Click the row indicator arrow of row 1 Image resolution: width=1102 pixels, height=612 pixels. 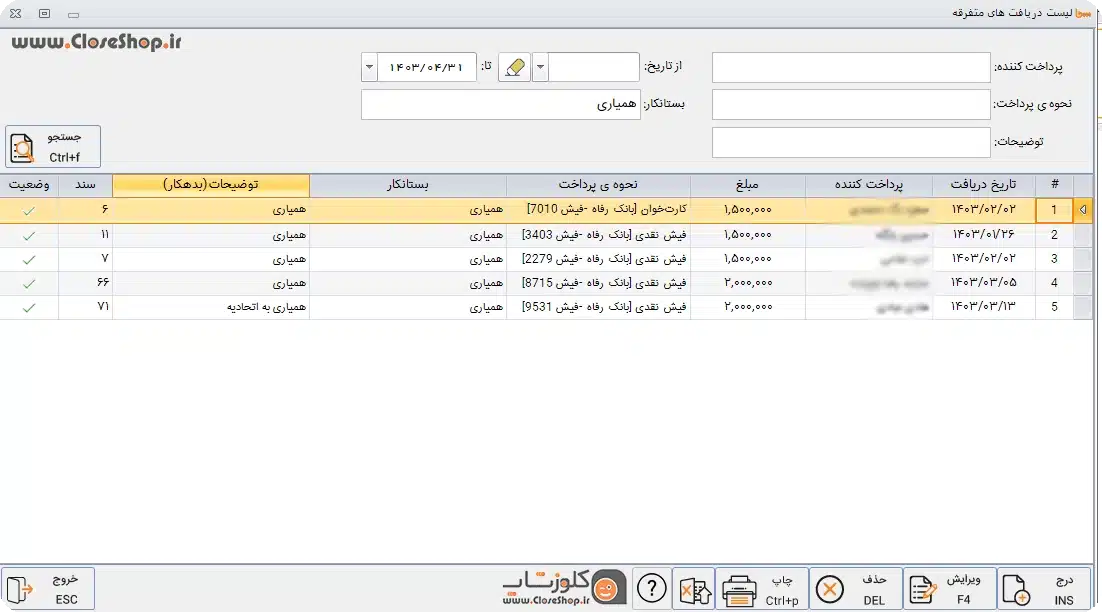click(1083, 210)
